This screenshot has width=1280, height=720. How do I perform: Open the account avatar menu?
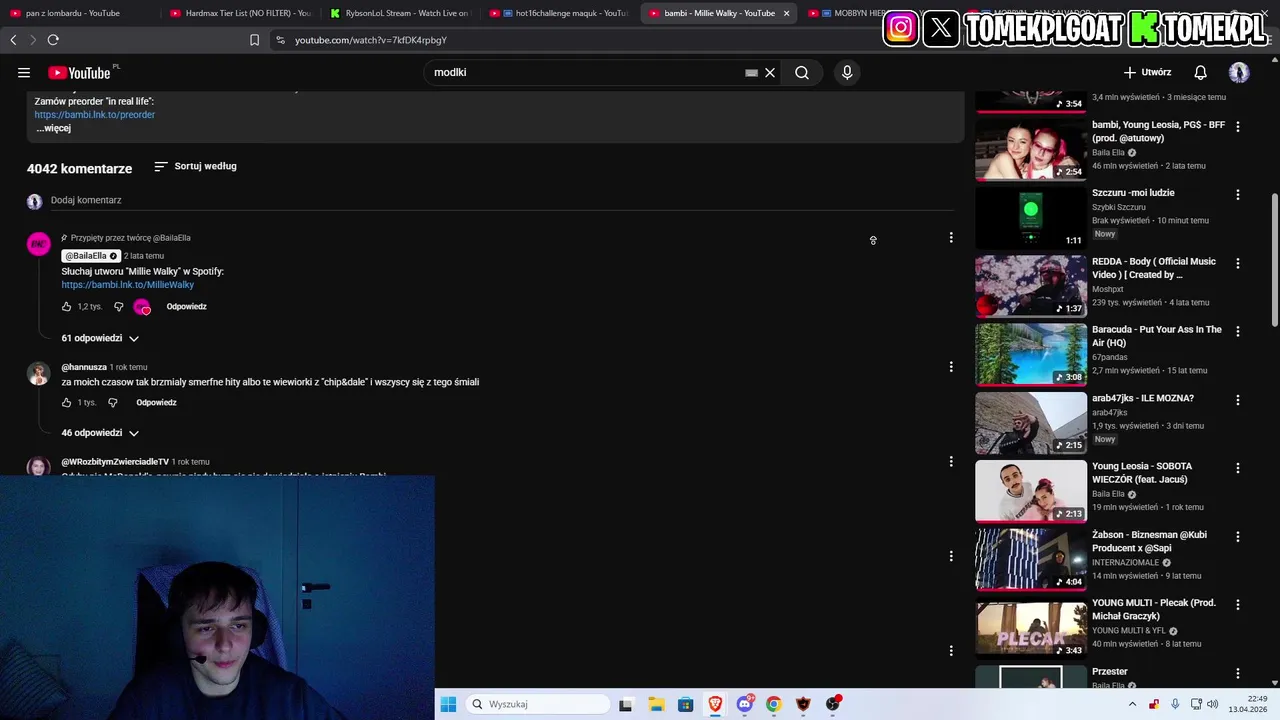click(x=1239, y=72)
